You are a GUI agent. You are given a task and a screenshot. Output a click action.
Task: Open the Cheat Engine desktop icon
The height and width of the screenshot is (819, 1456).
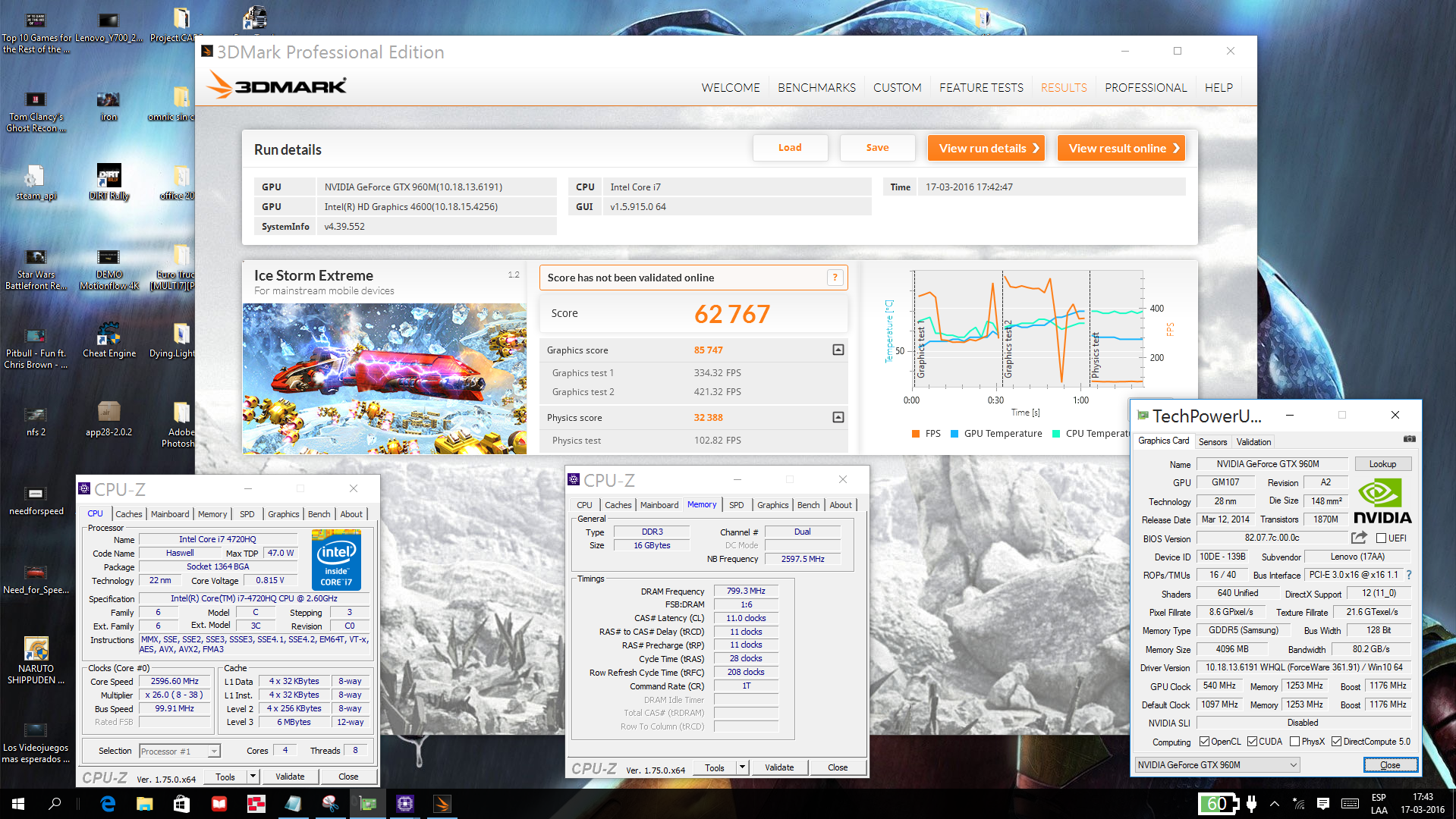[109, 340]
